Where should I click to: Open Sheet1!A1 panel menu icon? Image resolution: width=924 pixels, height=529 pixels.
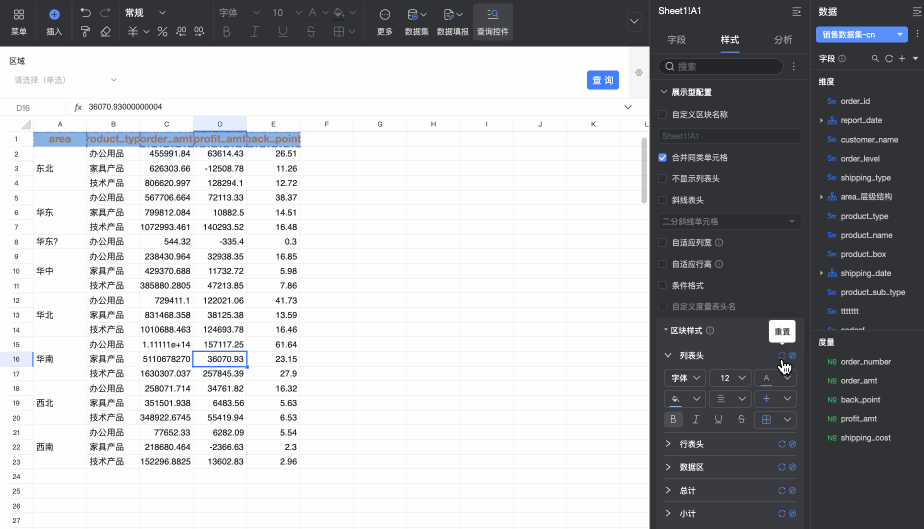(x=797, y=11)
